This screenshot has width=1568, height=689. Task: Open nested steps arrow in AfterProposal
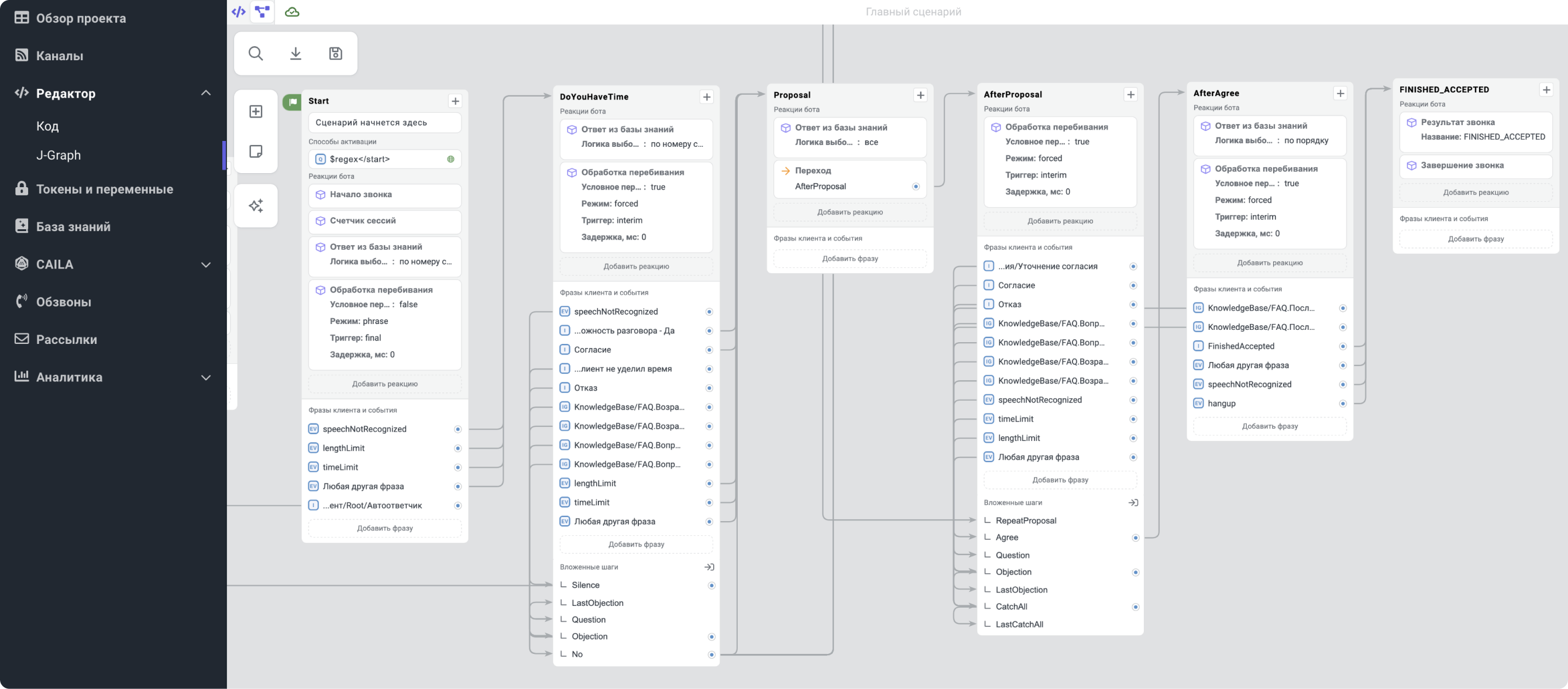1133,503
